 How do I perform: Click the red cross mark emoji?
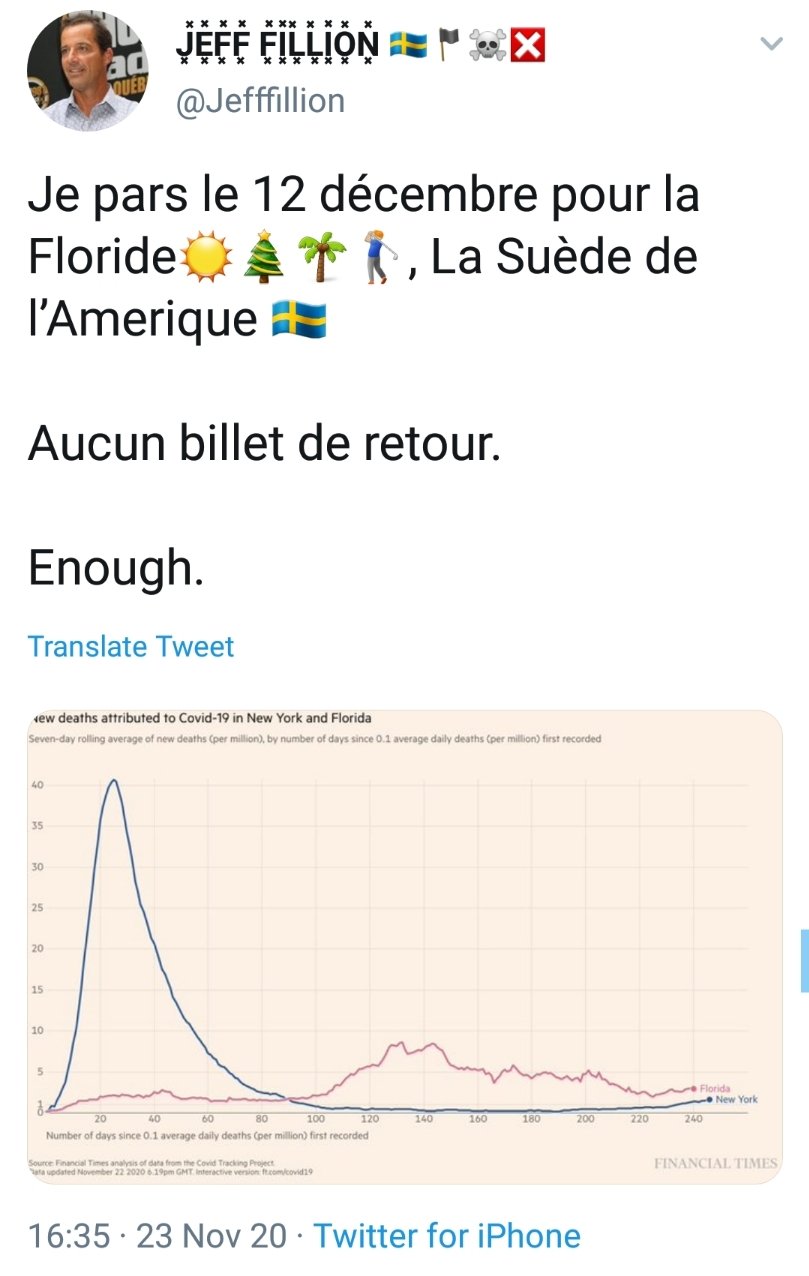tap(528, 44)
